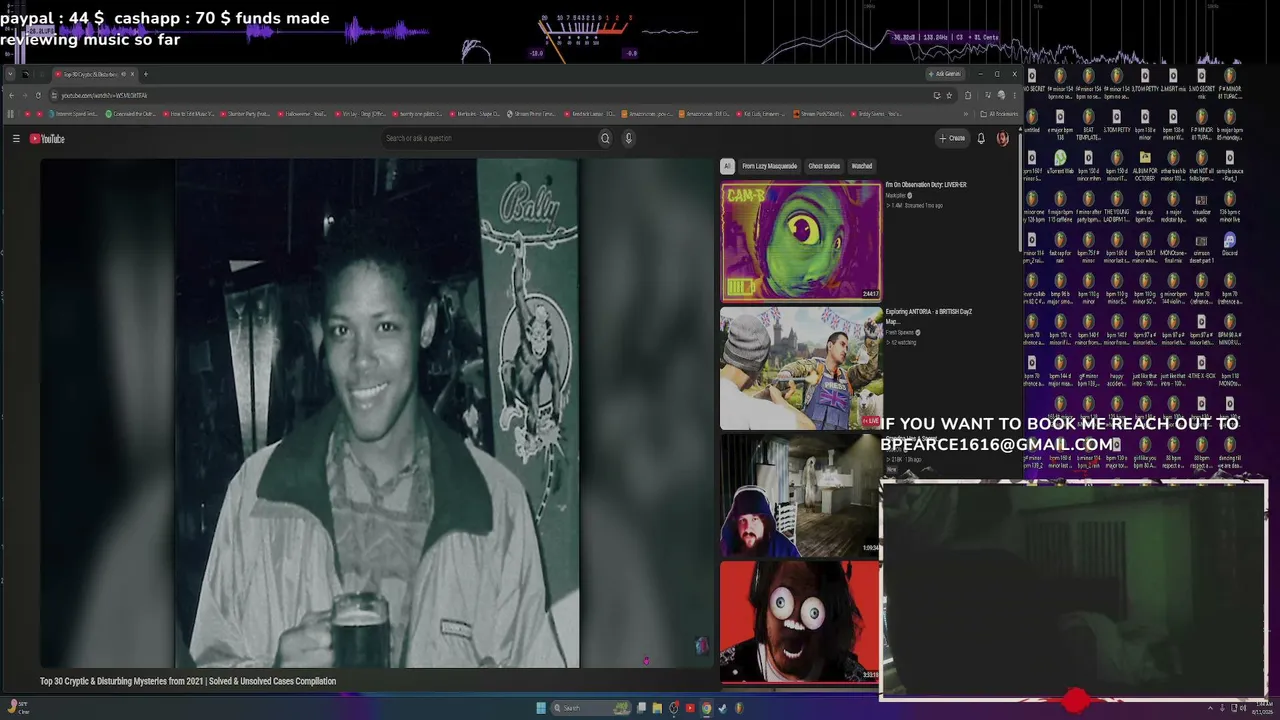Bookmark this page with the star icon
This screenshot has width=1280, height=720.
(x=949, y=95)
